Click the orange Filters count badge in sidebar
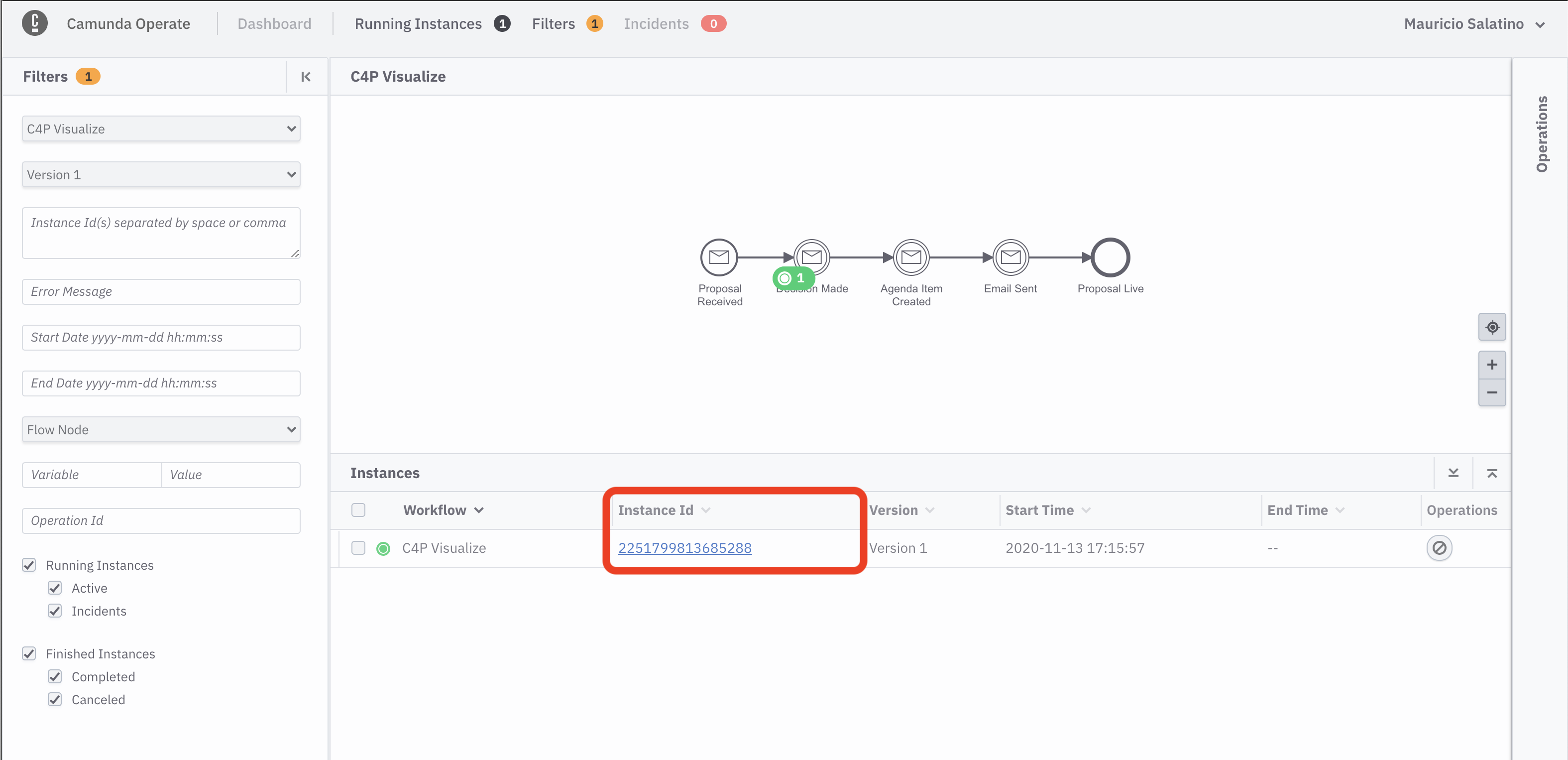 click(x=88, y=77)
